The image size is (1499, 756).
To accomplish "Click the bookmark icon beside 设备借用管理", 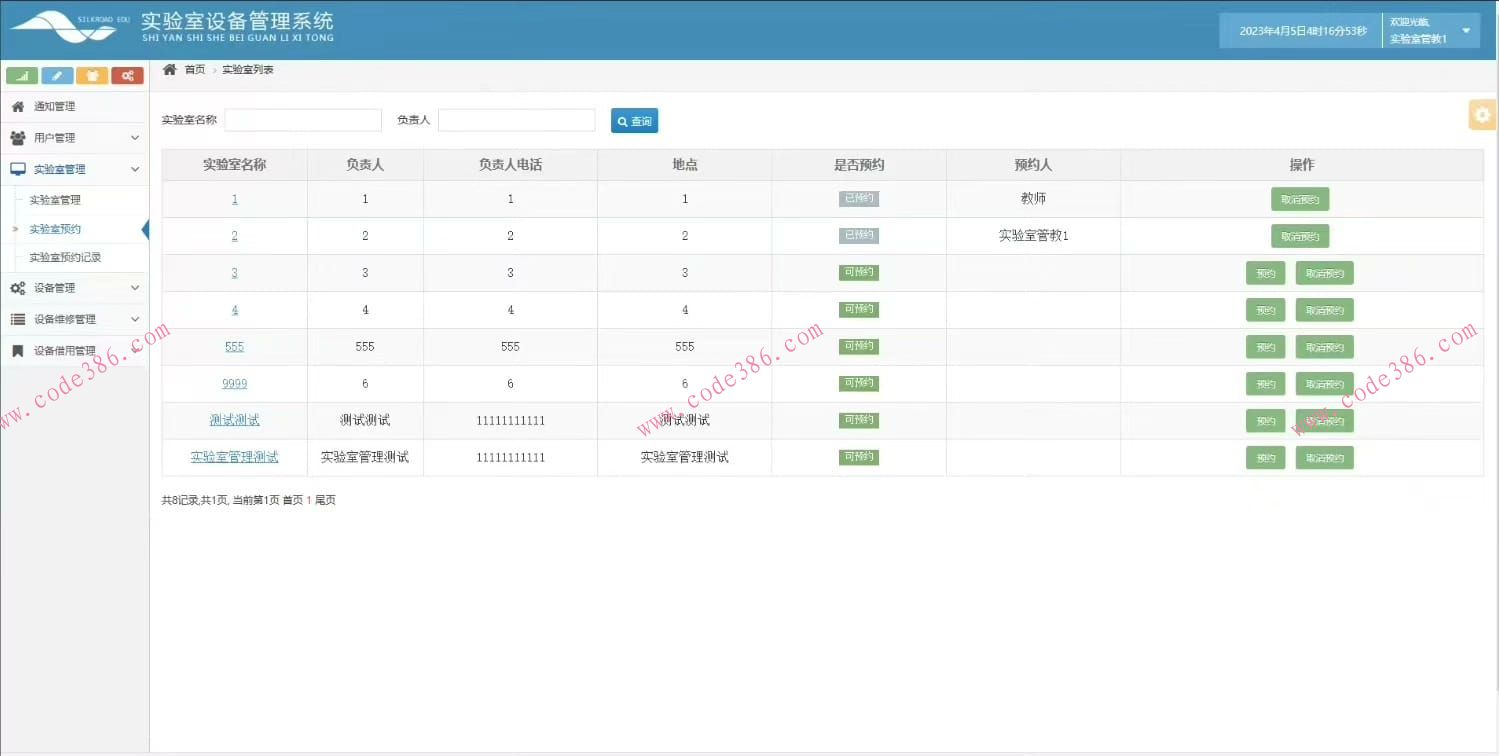I will click(x=18, y=351).
